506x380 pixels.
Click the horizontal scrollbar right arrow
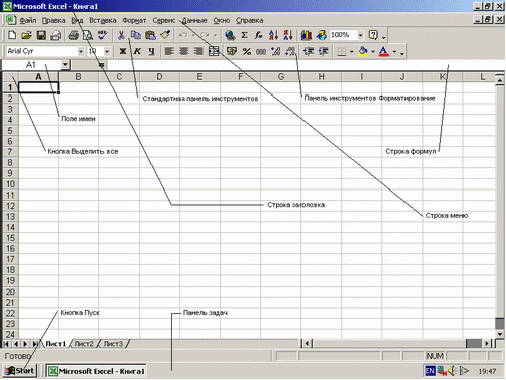(487, 343)
